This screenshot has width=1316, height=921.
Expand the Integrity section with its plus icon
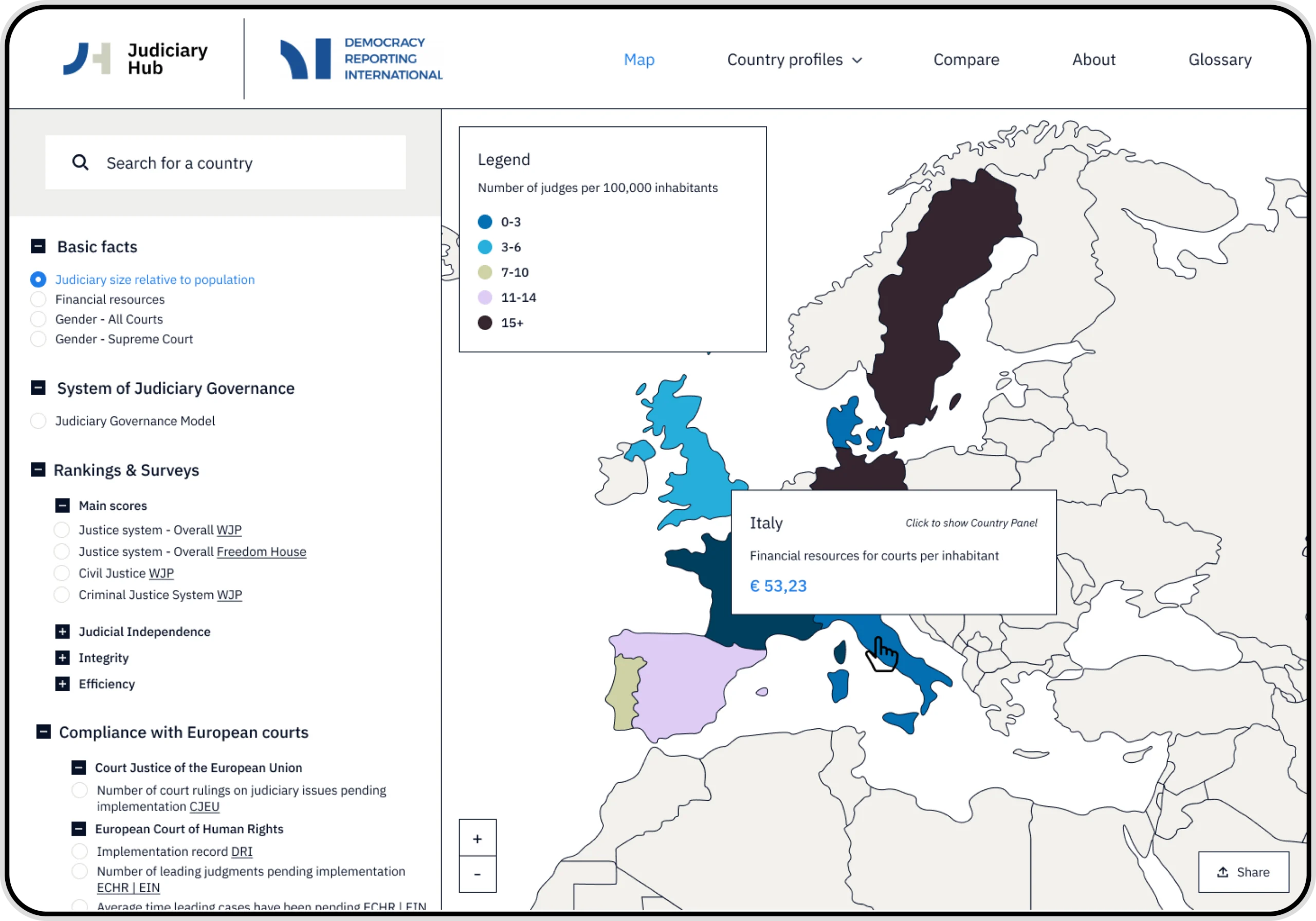62,657
